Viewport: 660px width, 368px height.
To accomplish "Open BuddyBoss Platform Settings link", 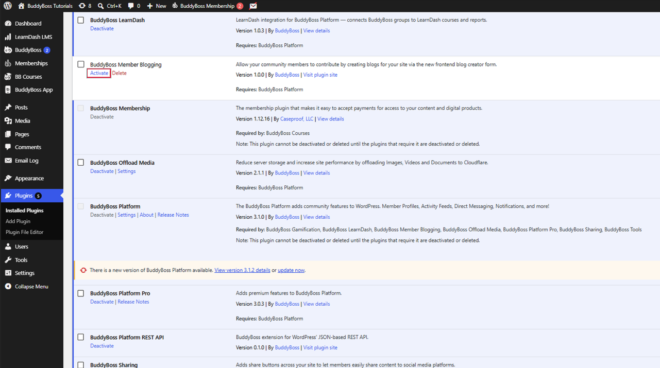I will coord(126,215).
